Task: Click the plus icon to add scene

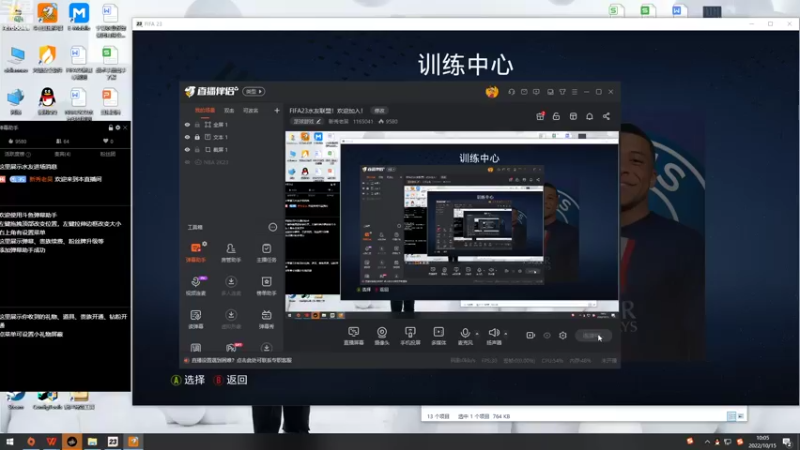Action: click(x=277, y=110)
